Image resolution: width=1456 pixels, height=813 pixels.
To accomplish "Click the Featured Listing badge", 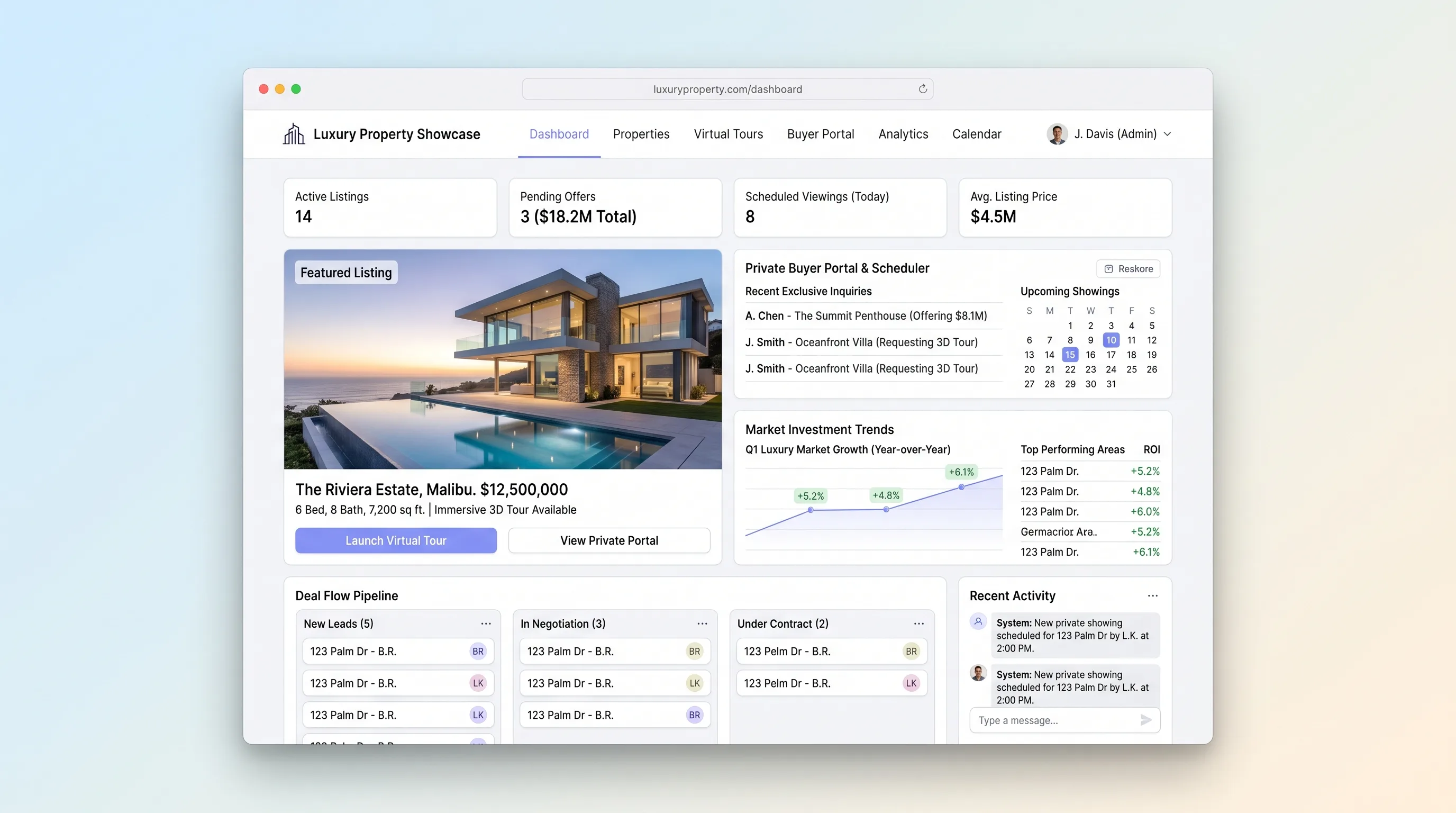I will [x=346, y=273].
